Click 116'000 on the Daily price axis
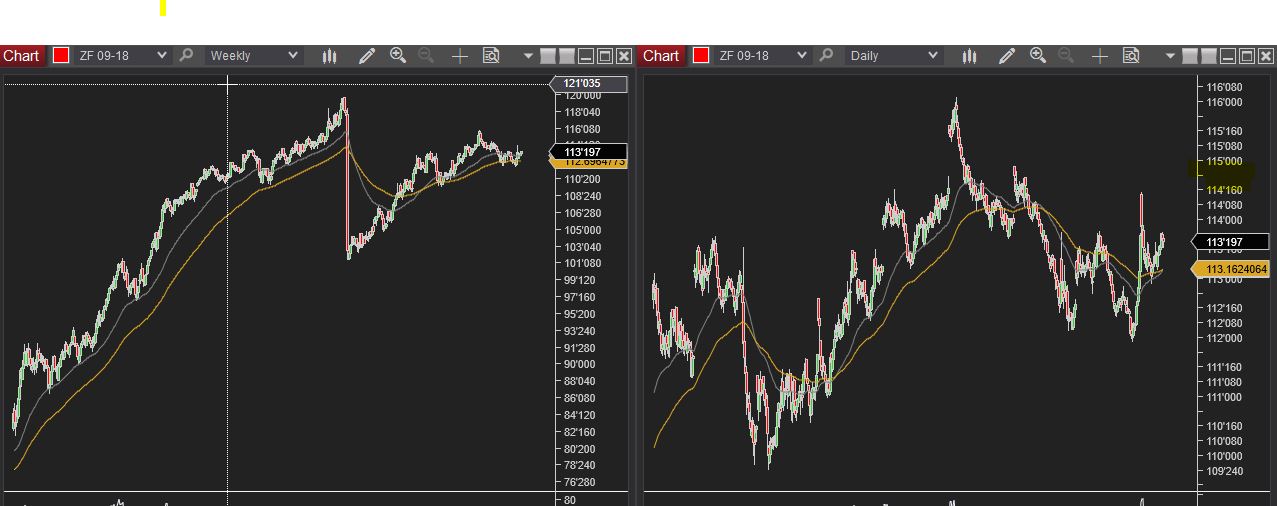 [1224, 102]
